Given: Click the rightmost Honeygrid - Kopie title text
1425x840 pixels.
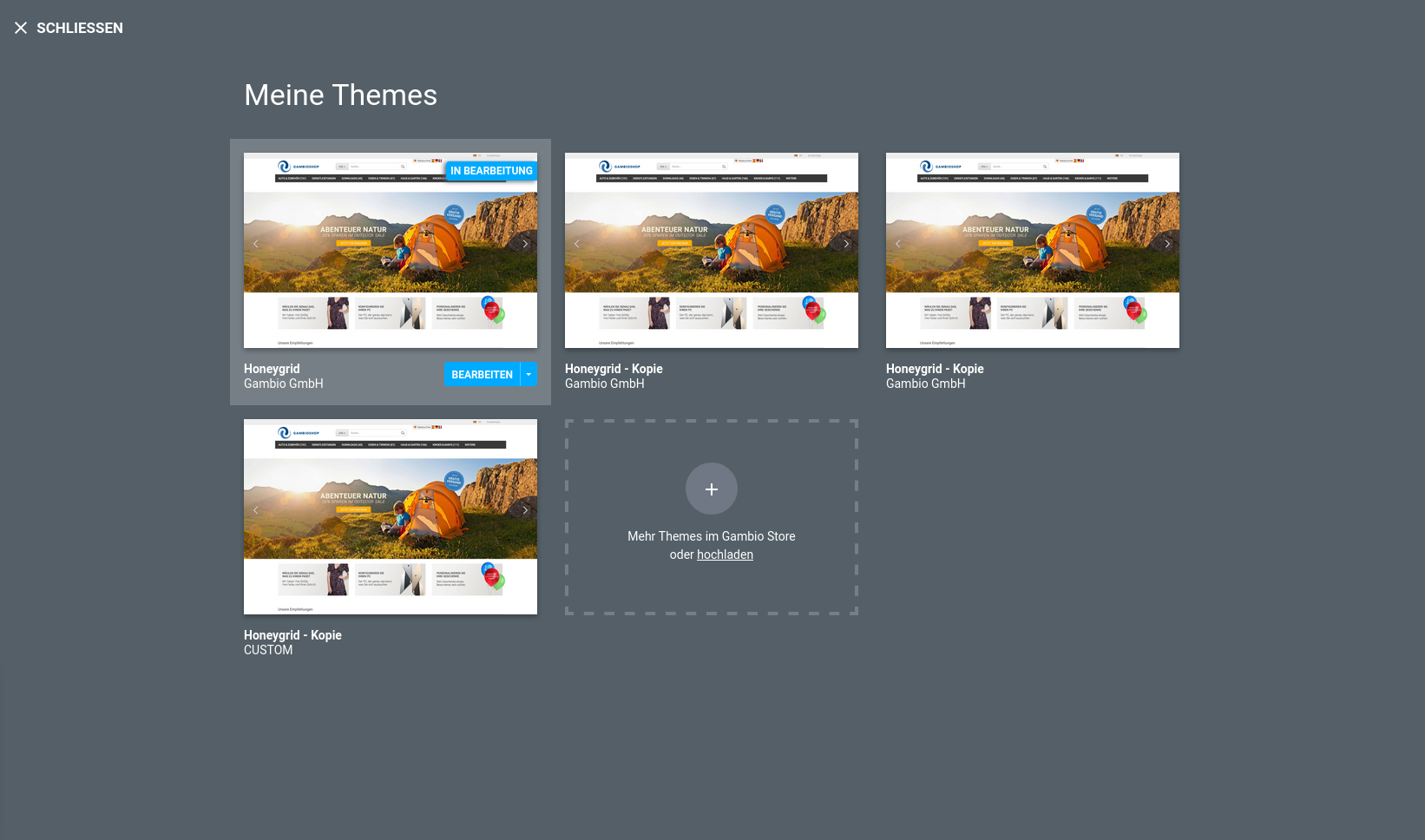Looking at the screenshot, I should coord(935,369).
